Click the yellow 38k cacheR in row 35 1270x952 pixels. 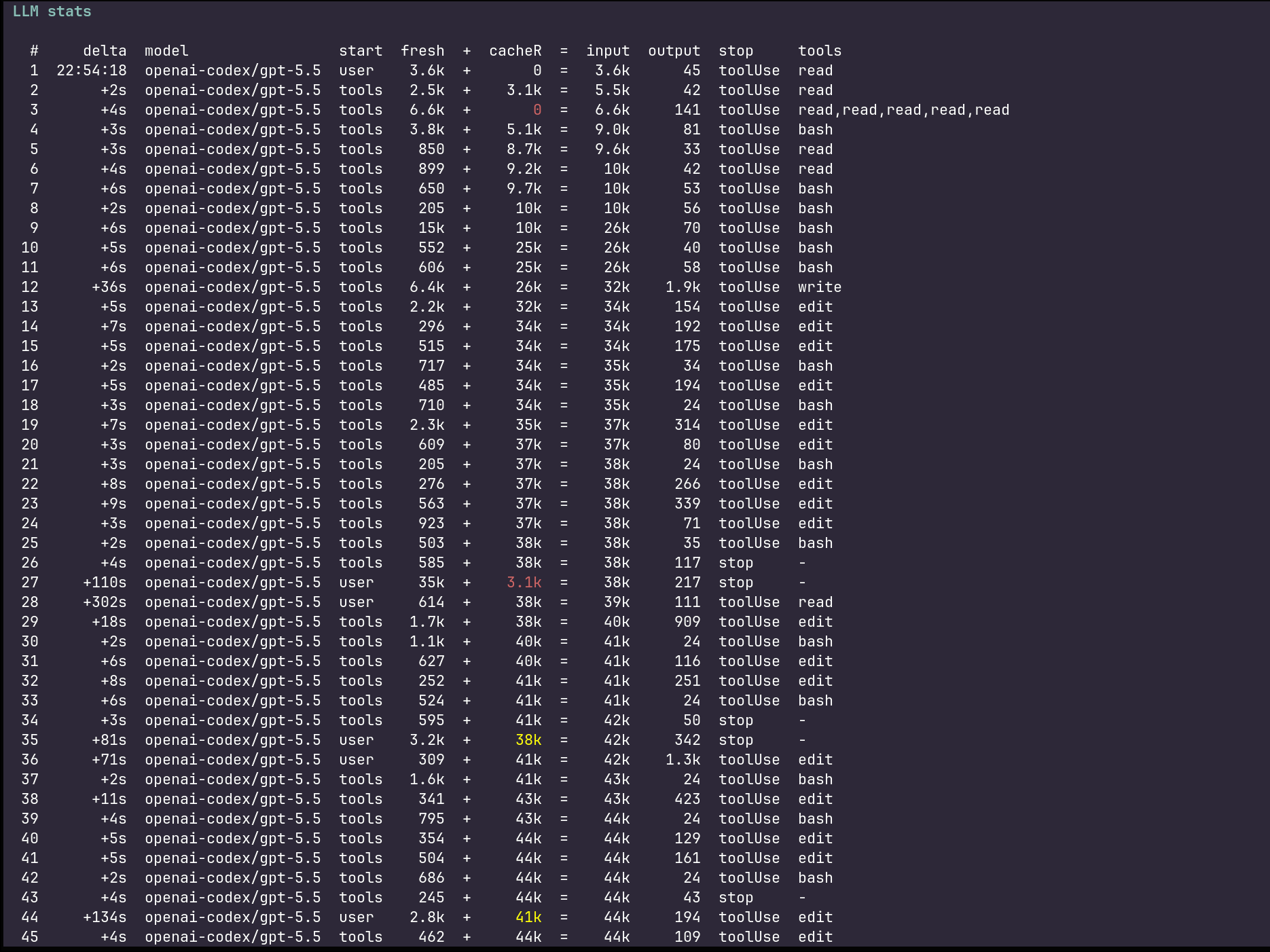[528, 740]
